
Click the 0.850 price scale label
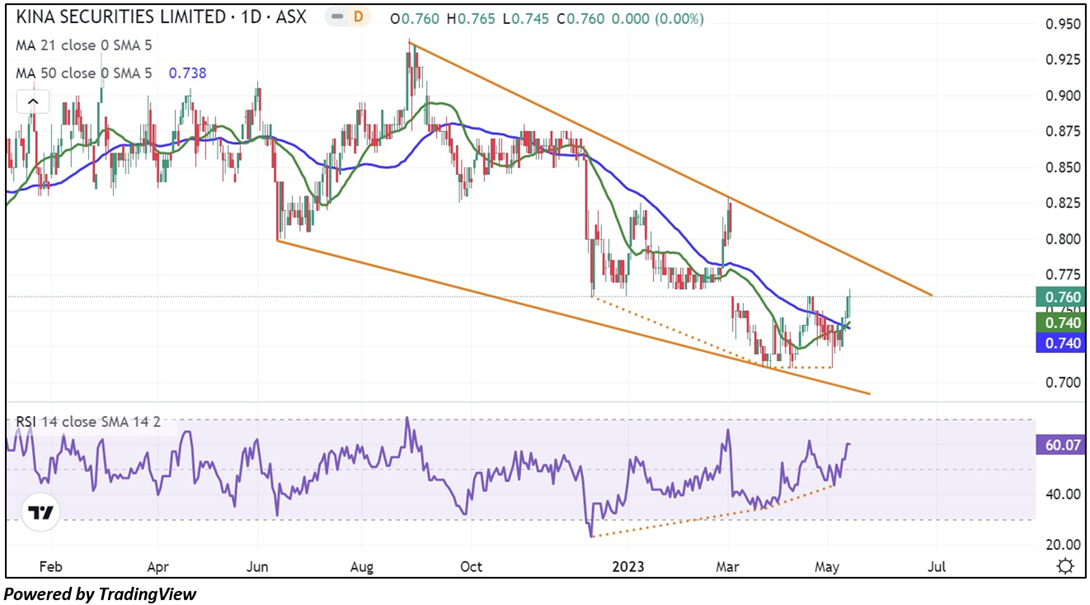1063,168
